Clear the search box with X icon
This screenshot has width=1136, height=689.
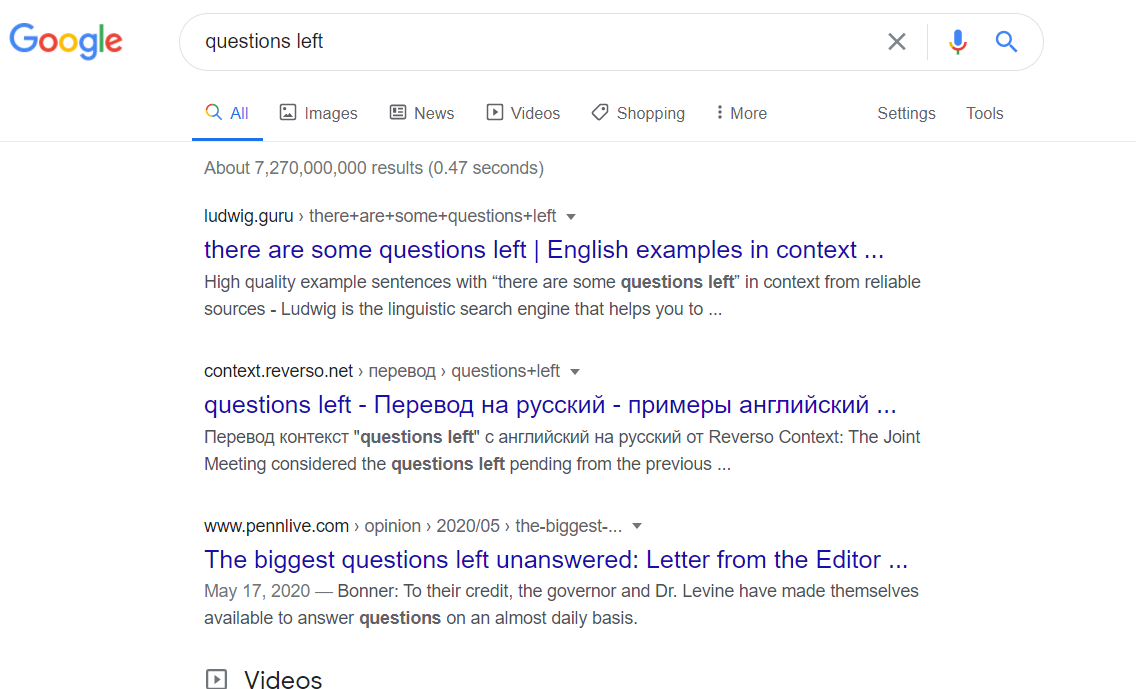897,42
